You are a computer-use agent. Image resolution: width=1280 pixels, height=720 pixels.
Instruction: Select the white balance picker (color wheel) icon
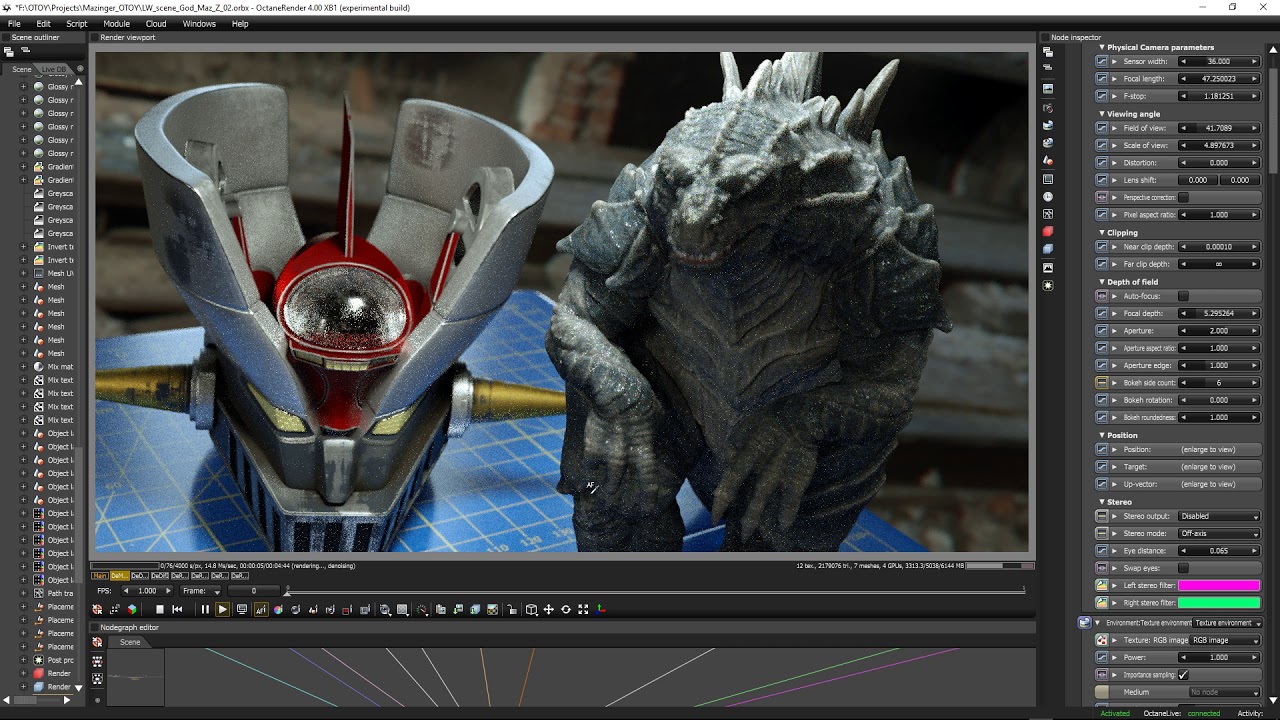278,609
